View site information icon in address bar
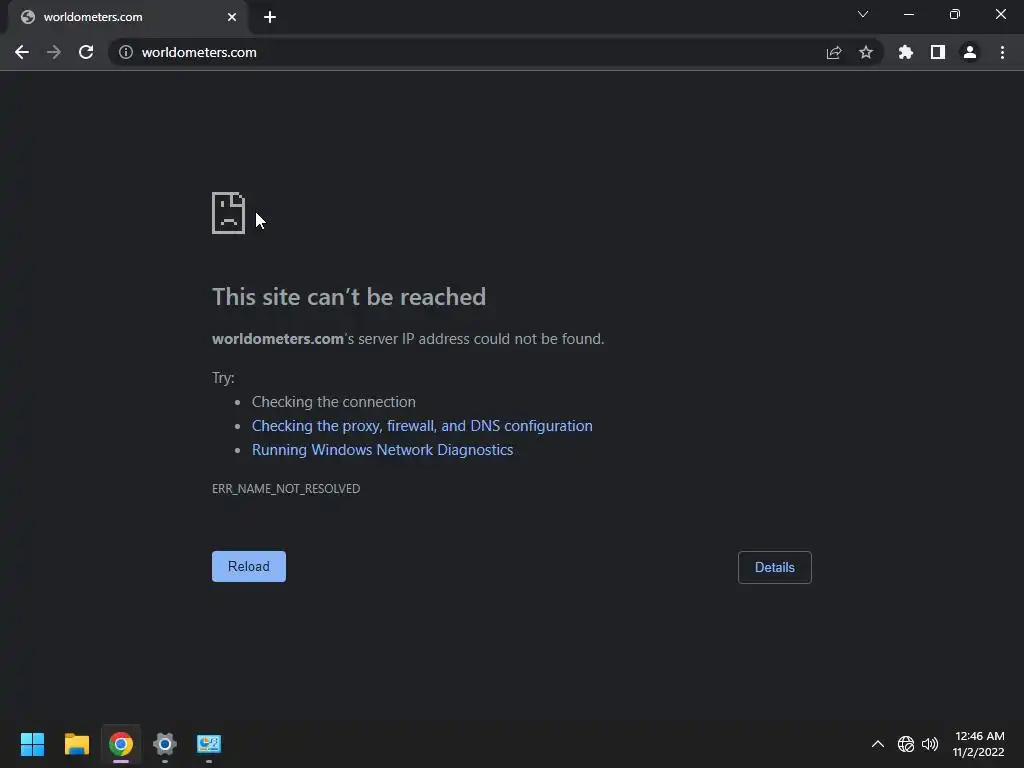Image resolution: width=1024 pixels, height=768 pixels. click(x=126, y=52)
